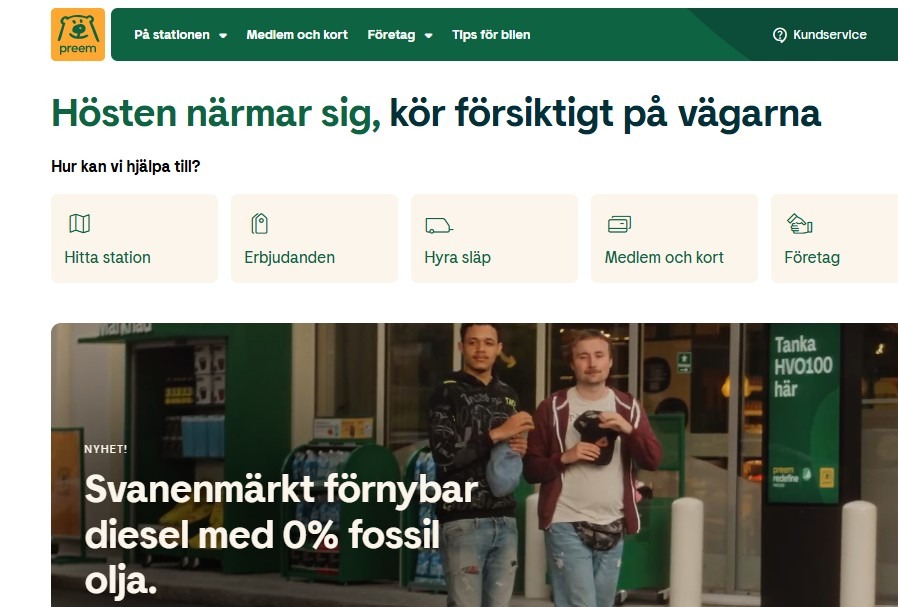Click the price tag icon above Erbjudanden
Screen dimensions: 898x607
259,223
